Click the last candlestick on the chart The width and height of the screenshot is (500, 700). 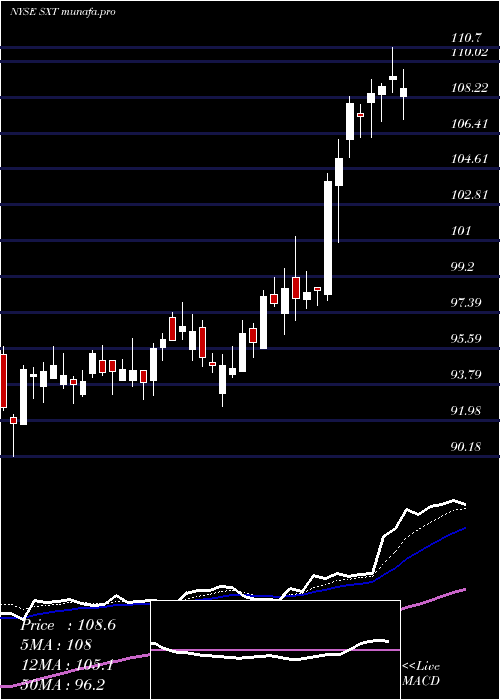coord(404,92)
